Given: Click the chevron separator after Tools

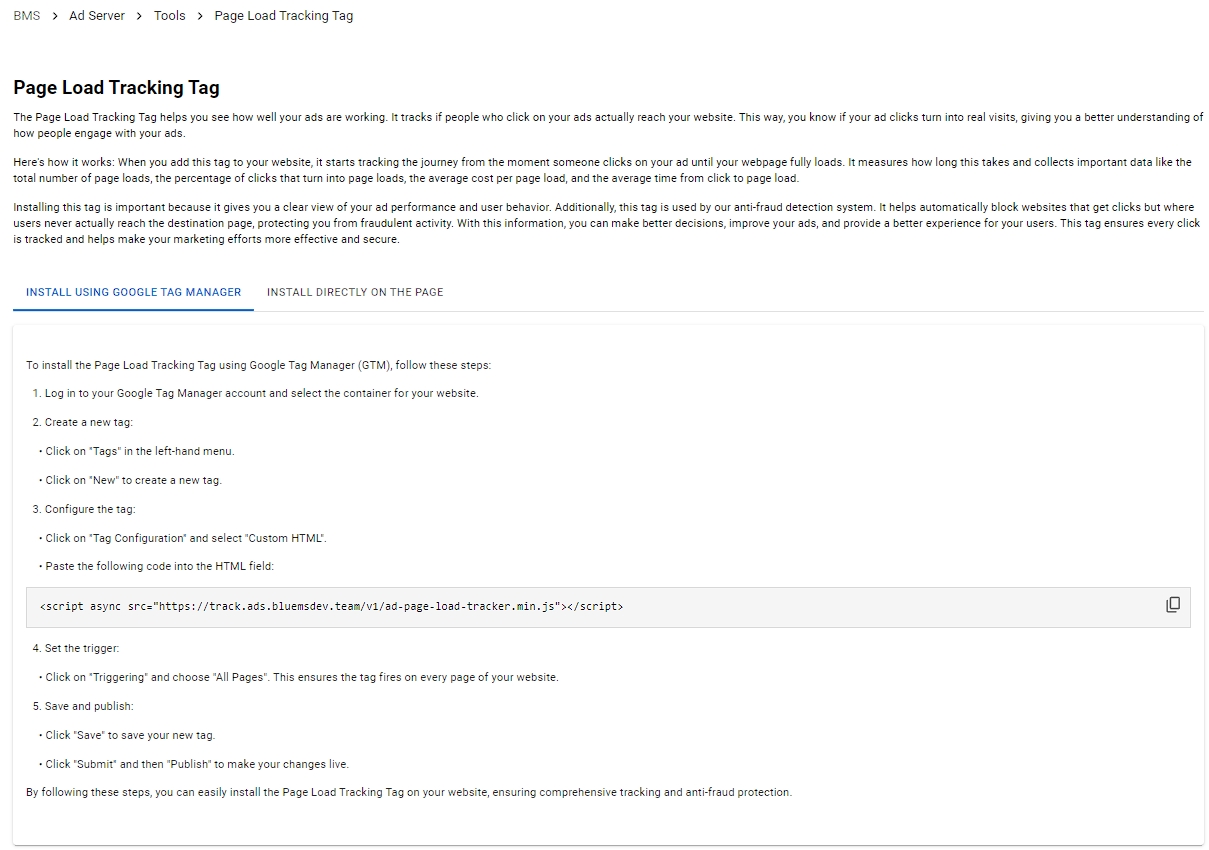Looking at the screenshot, I should [x=200, y=16].
